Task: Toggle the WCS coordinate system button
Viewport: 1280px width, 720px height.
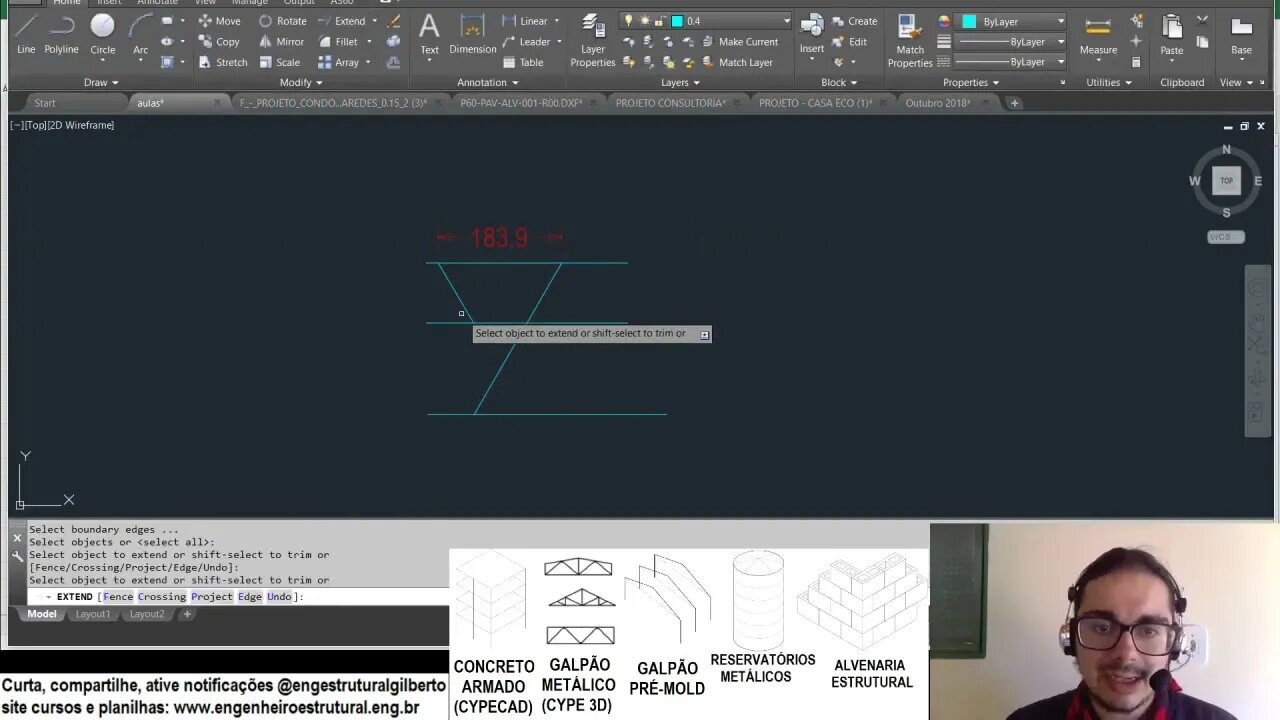Action: [x=1225, y=237]
